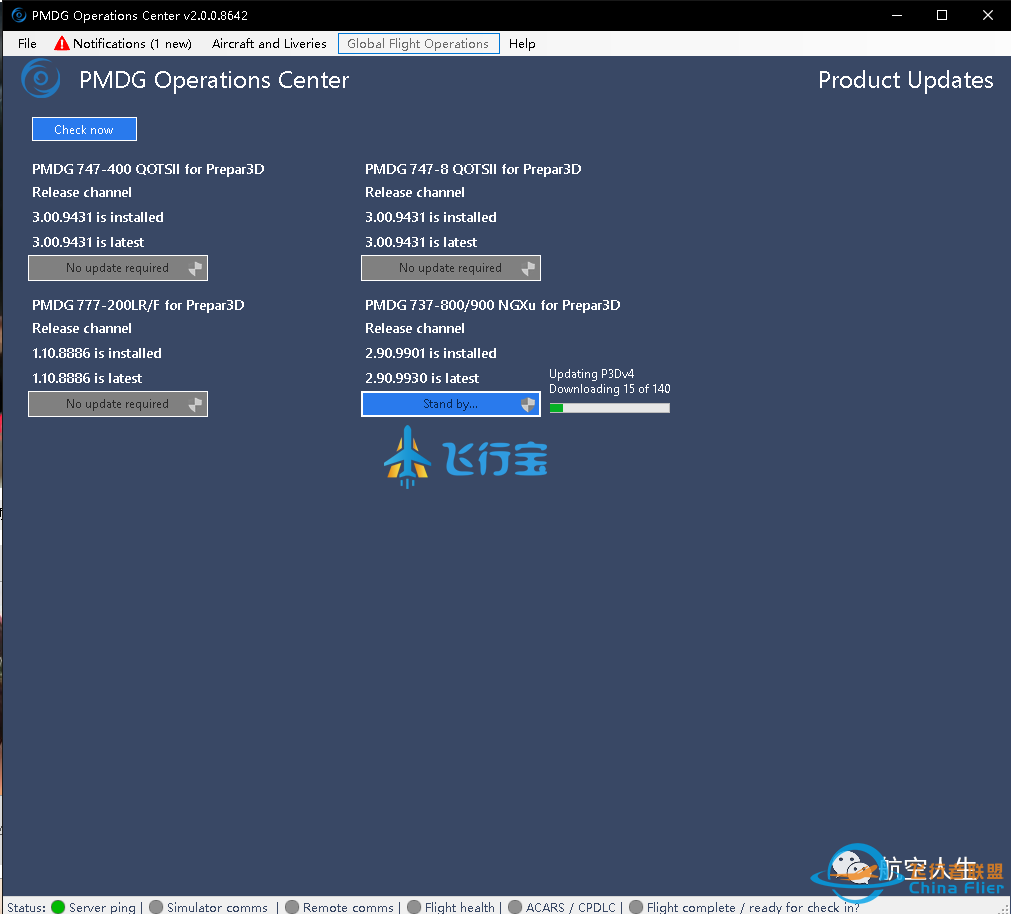Click the PMDG title bar app icon
Screen dimensions: 1011x914
(x=19, y=15)
